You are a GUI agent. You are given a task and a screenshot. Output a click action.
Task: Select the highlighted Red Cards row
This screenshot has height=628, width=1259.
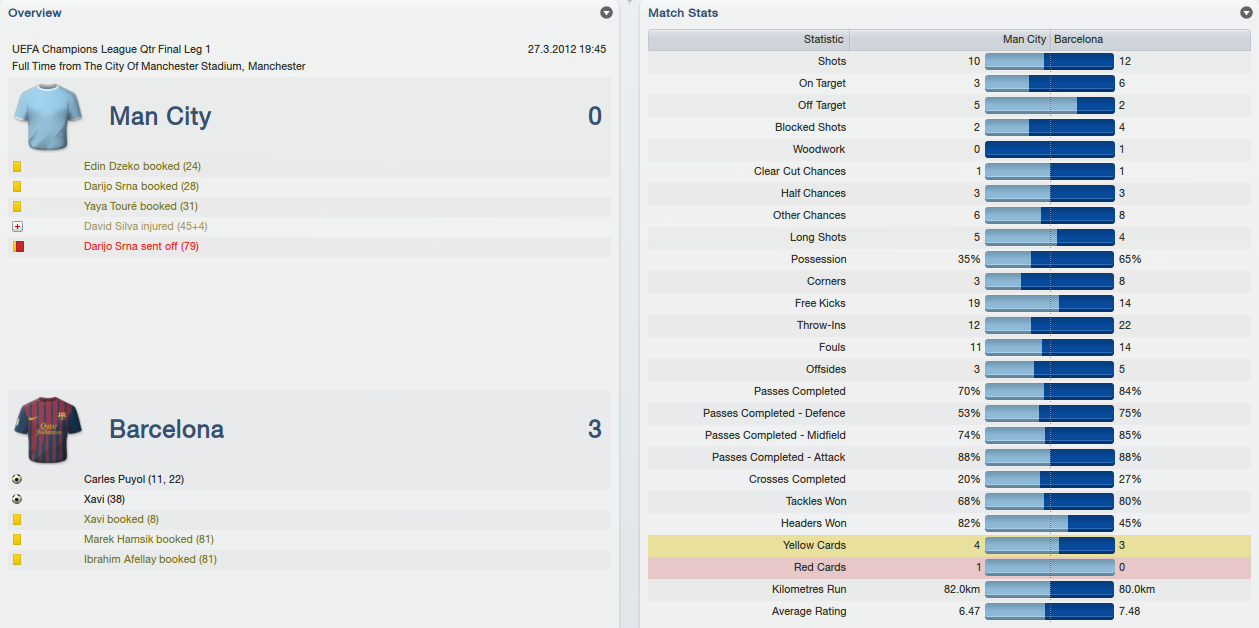[x=949, y=567]
